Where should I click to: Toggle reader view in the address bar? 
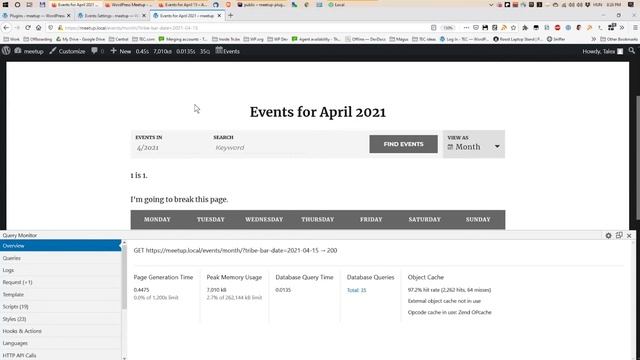433,28
